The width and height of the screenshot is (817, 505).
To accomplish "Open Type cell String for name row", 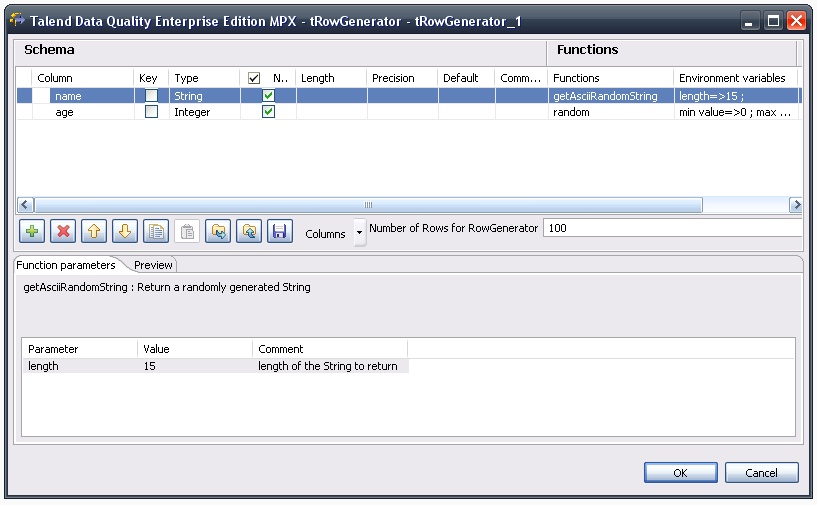I will [203, 96].
